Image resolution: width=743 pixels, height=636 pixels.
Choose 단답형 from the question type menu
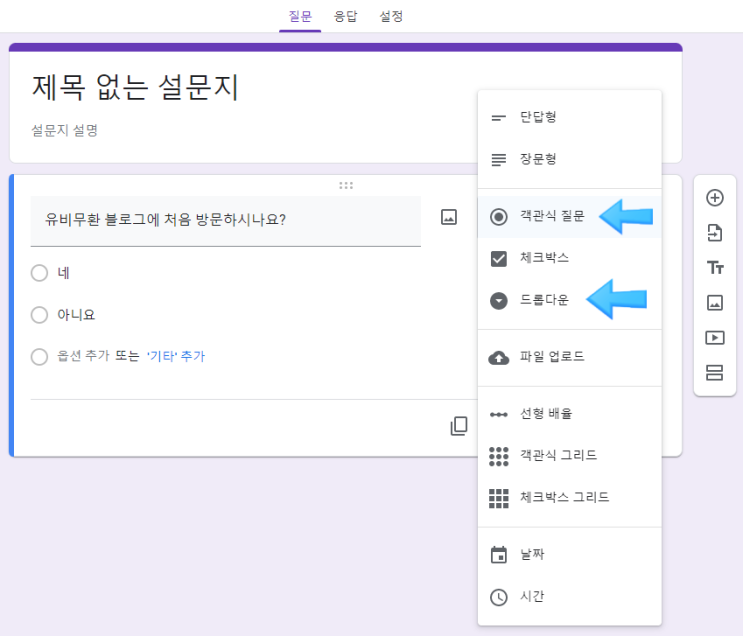(x=570, y=117)
